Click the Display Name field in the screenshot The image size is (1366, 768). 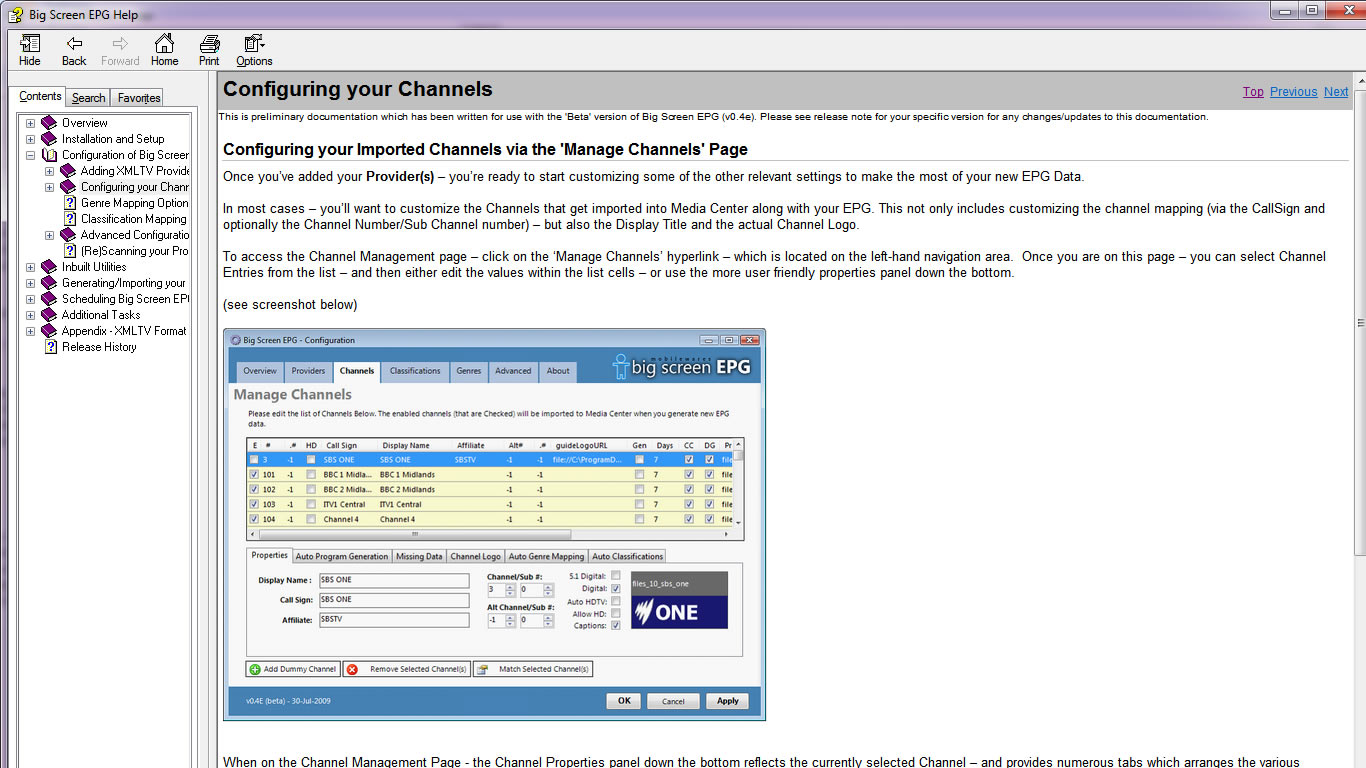(x=393, y=580)
